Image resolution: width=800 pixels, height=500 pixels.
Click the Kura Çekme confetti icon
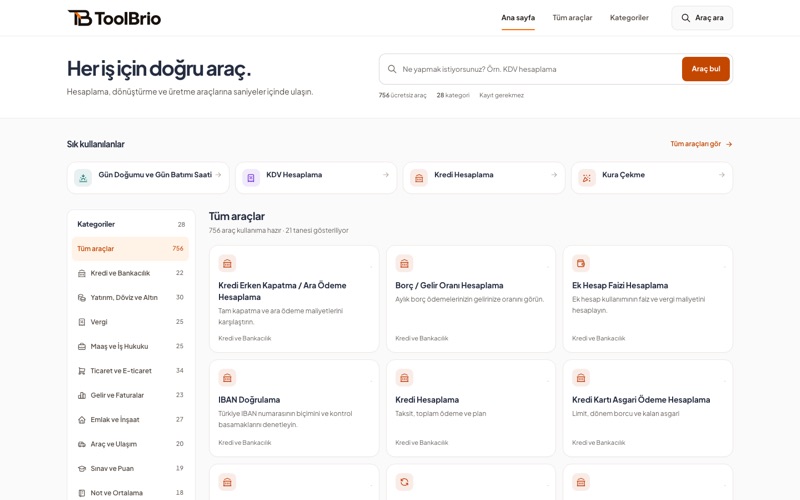587,178
